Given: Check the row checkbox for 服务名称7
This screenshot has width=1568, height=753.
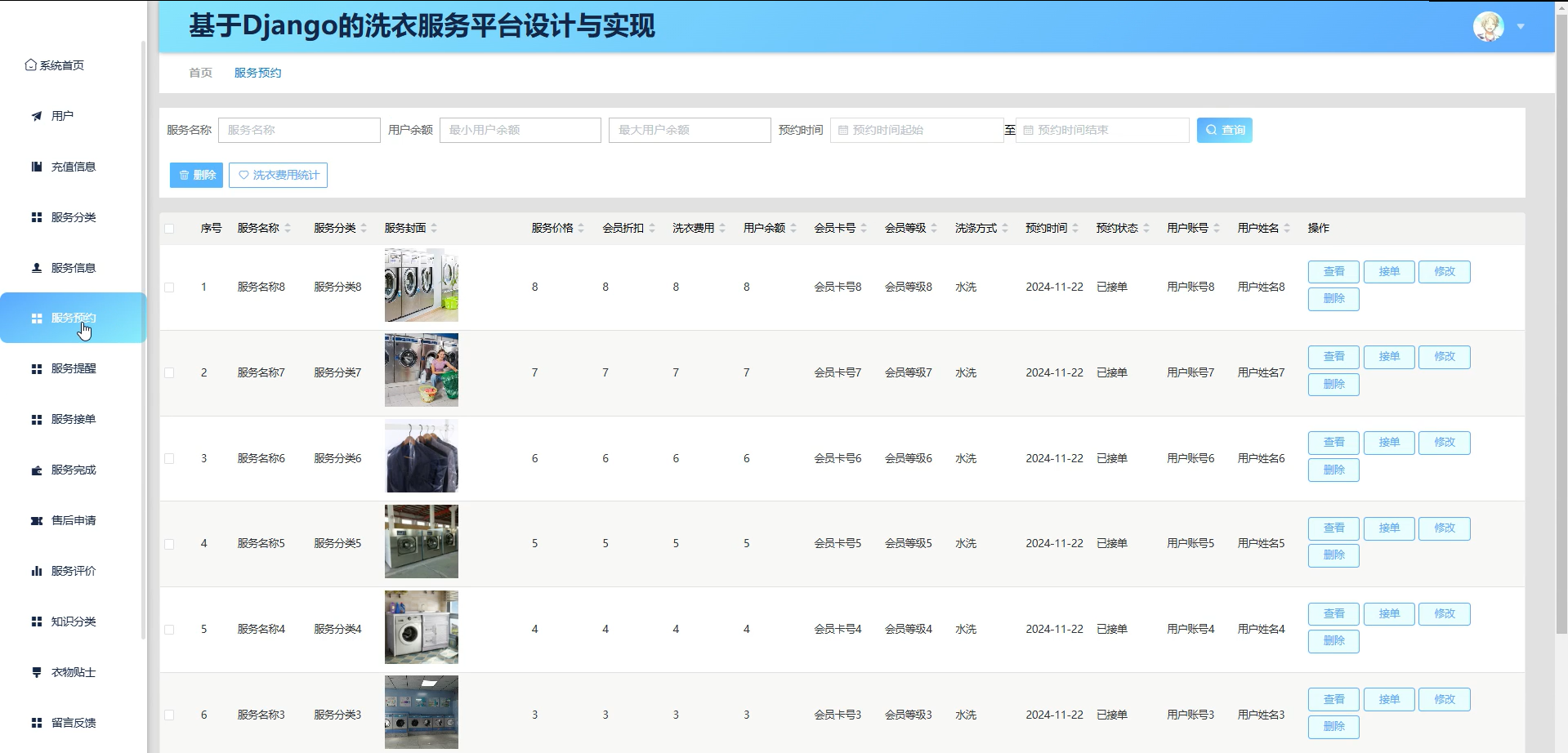Looking at the screenshot, I should 169,373.
